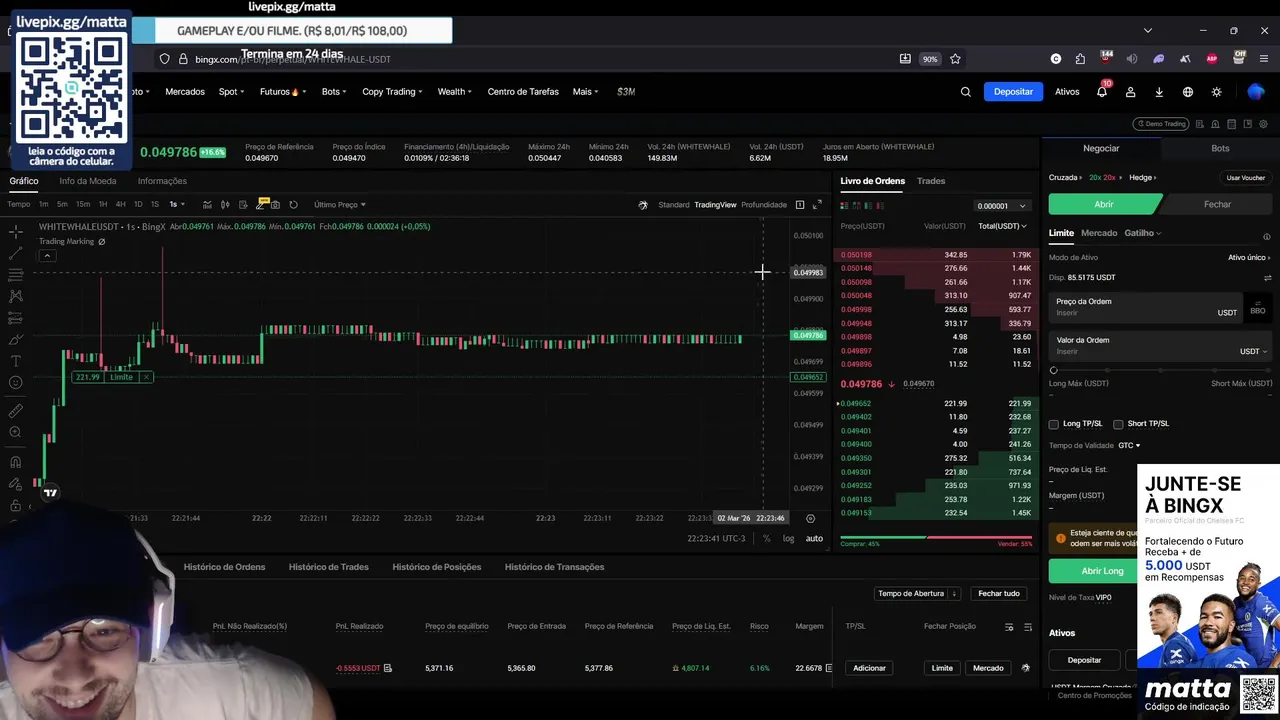Toggle the BBO price option
This screenshot has height=720, width=1280.
[1257, 308]
